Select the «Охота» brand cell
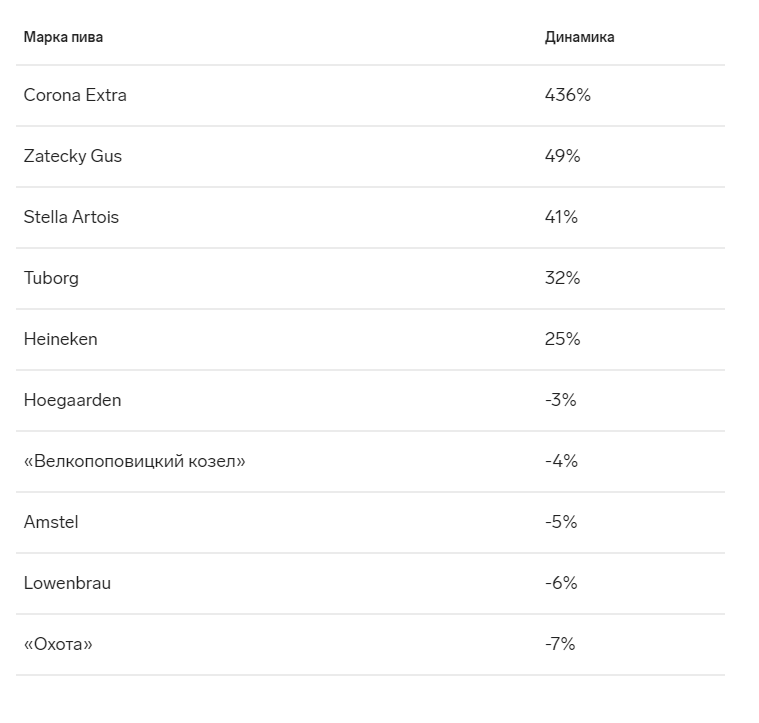Image resolution: width=759 pixels, height=723 pixels. (x=58, y=644)
